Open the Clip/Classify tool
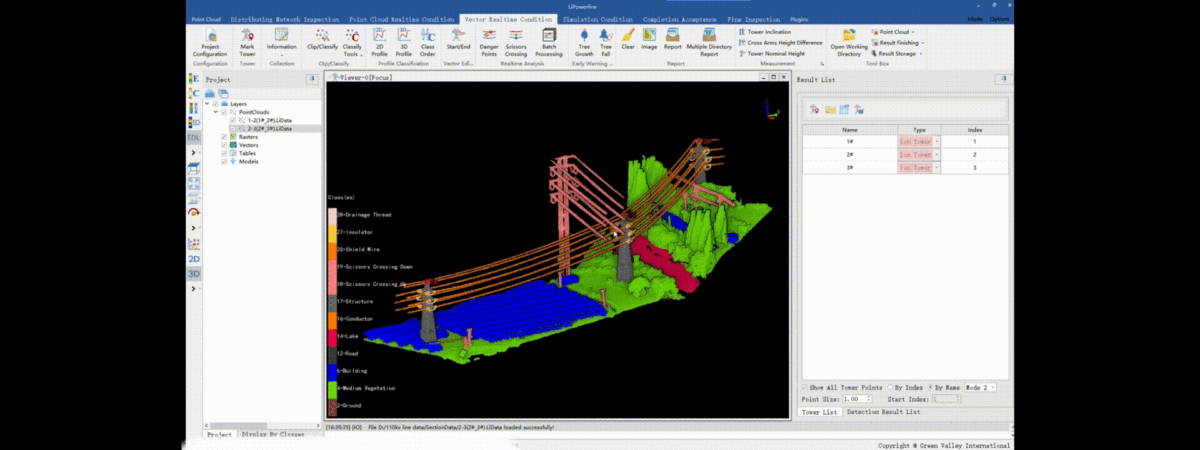 [323, 40]
